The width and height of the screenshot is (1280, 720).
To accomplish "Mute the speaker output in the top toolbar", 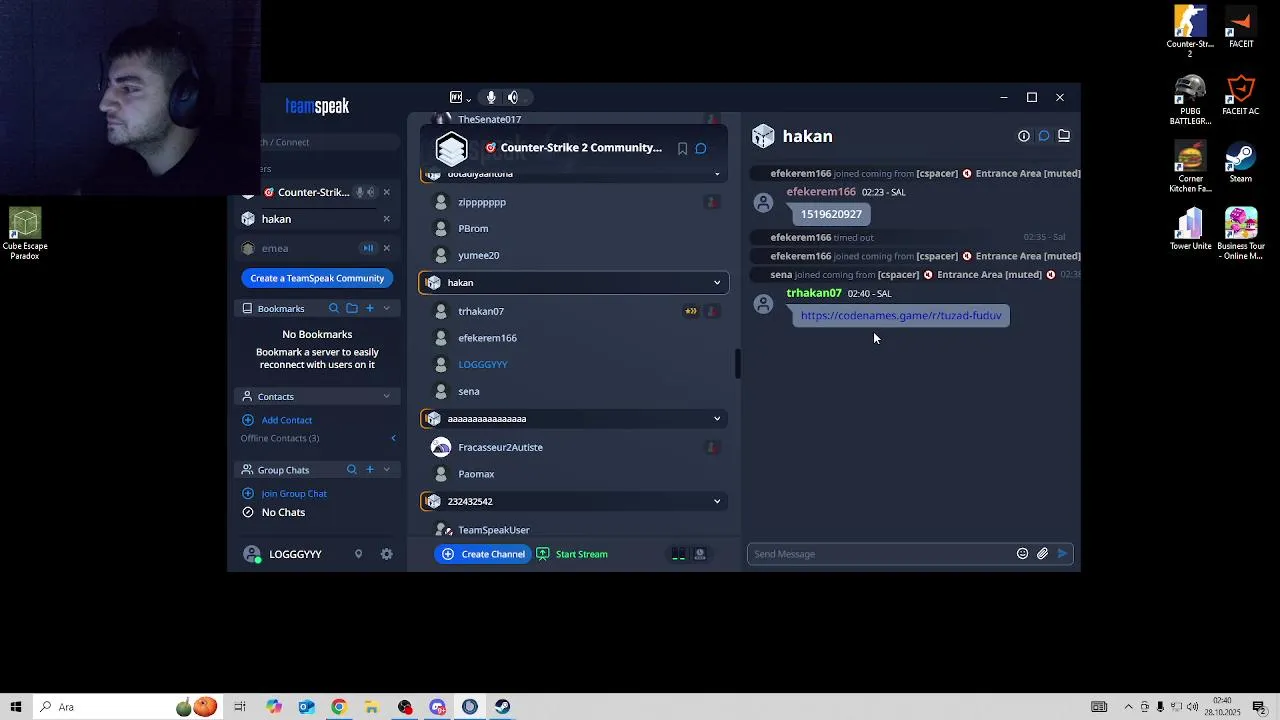I will tap(513, 97).
